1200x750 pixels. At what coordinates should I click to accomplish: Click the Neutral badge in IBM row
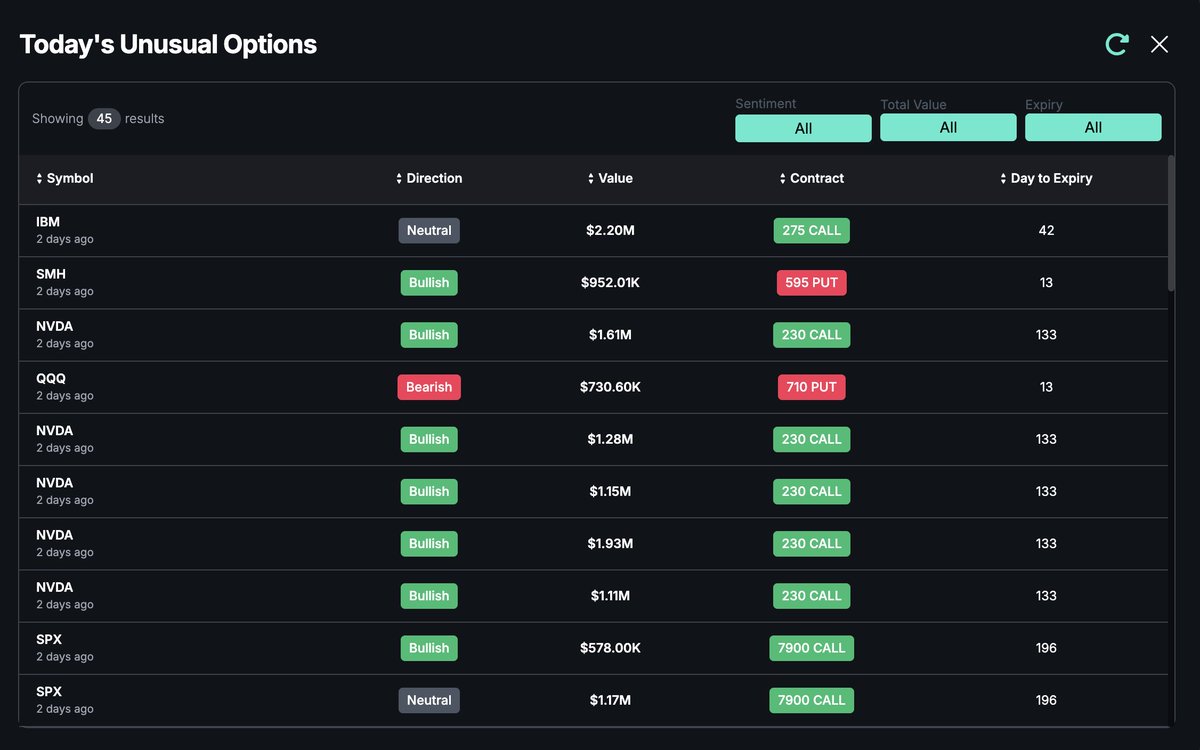[x=429, y=230]
